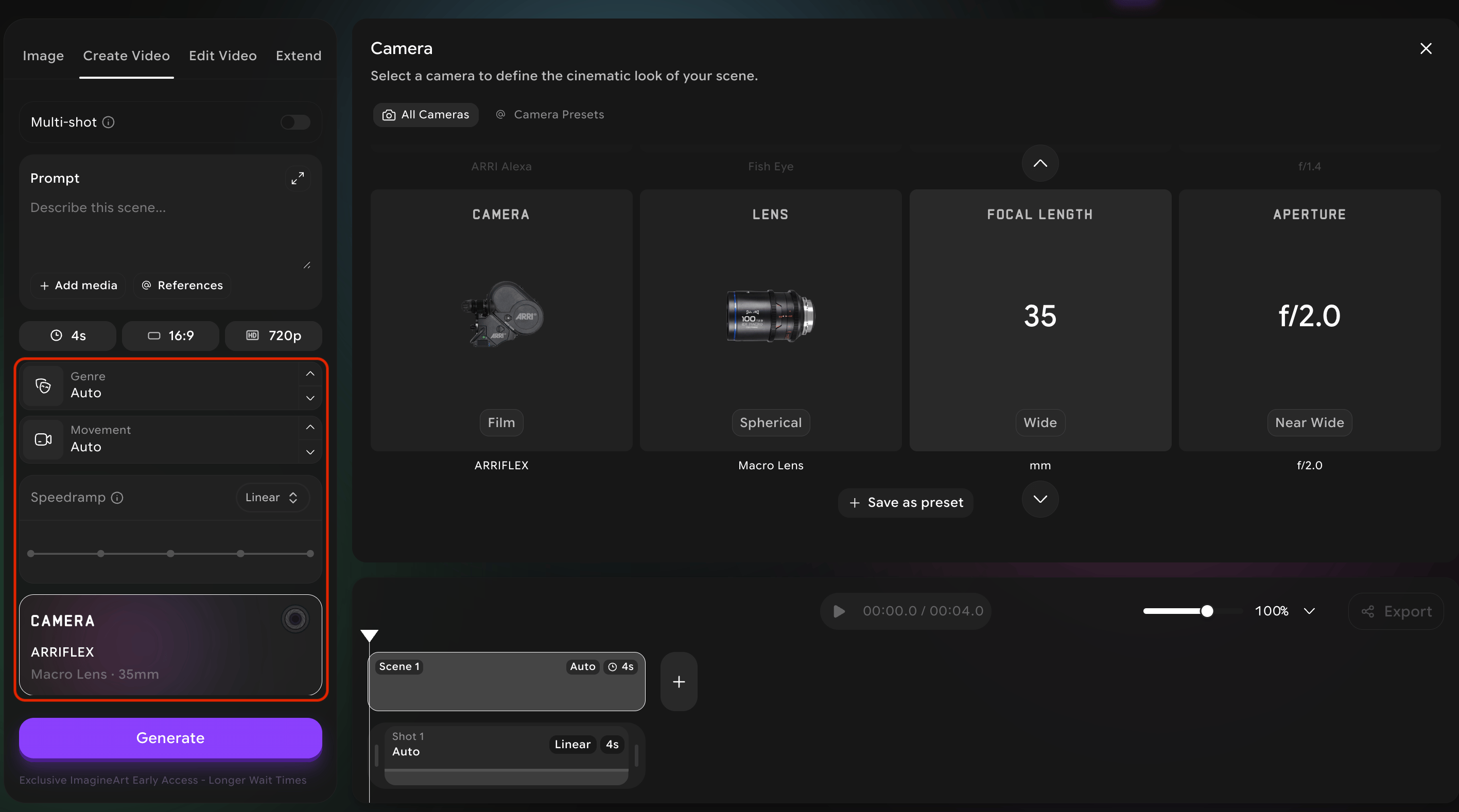
Task: Show the All Cameras tab
Action: pos(426,114)
